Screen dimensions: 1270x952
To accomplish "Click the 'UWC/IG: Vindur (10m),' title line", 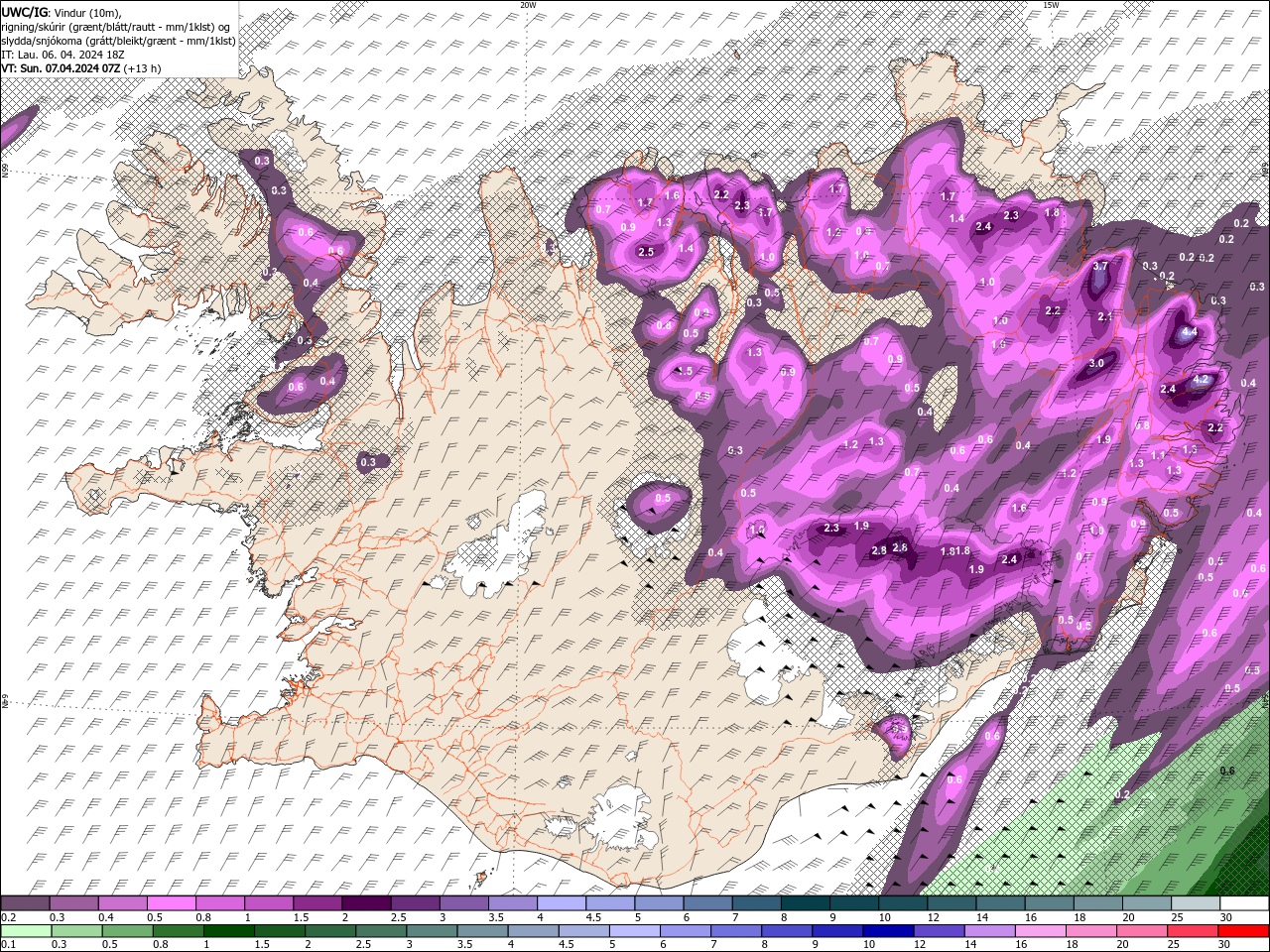I will click(x=60, y=11).
